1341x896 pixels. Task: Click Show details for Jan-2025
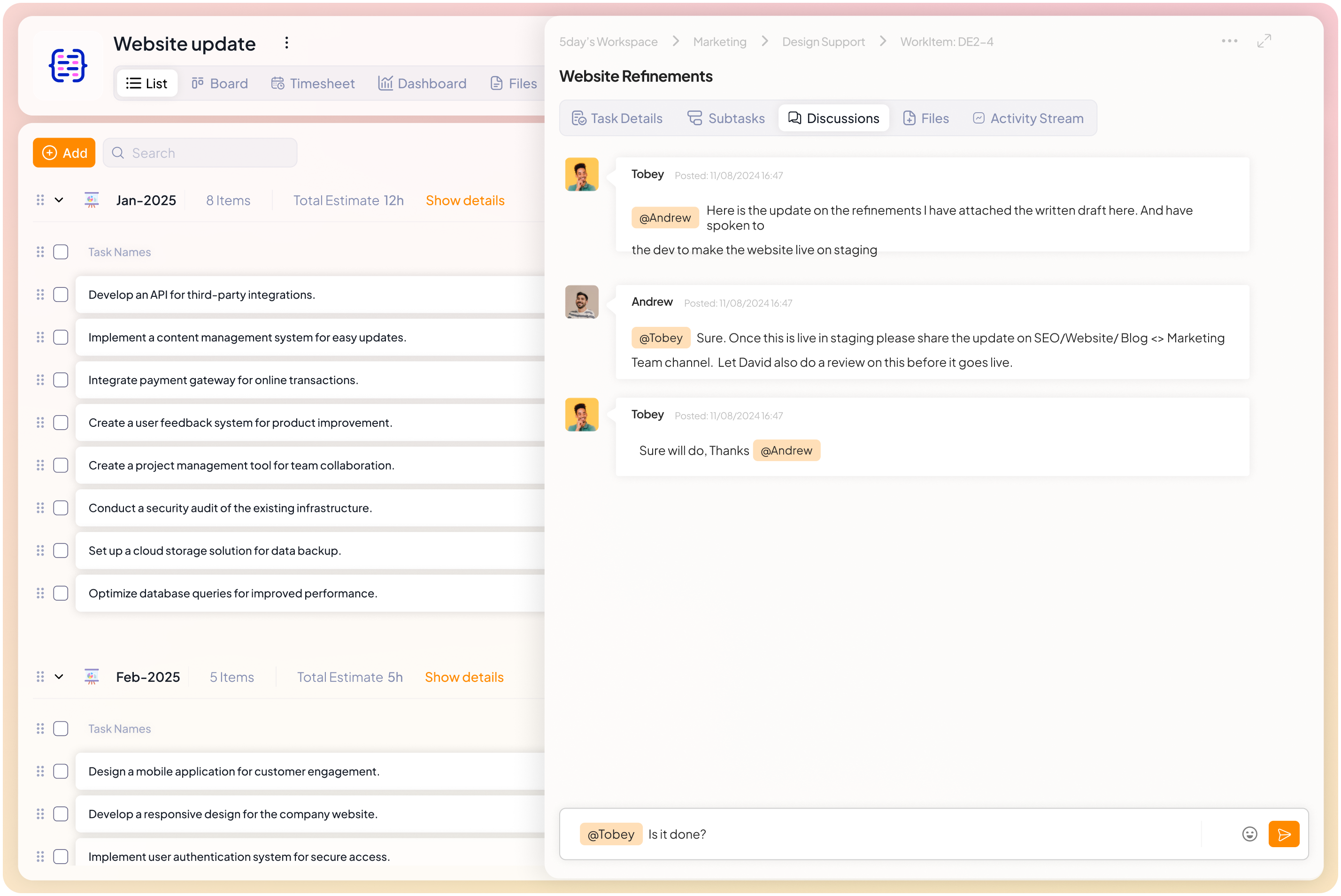click(465, 200)
